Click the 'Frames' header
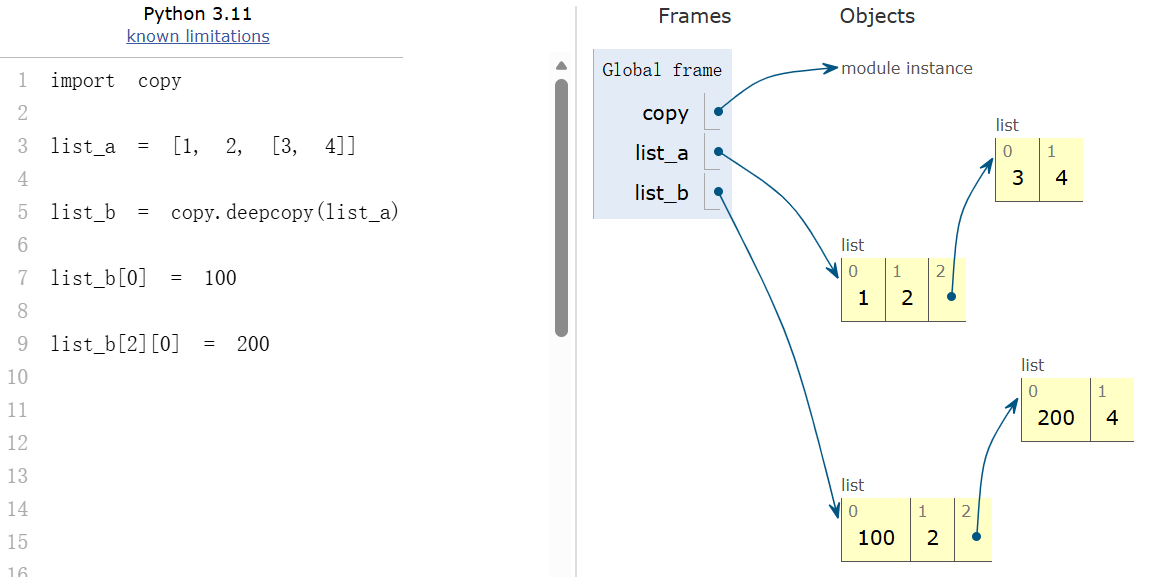 pos(694,16)
